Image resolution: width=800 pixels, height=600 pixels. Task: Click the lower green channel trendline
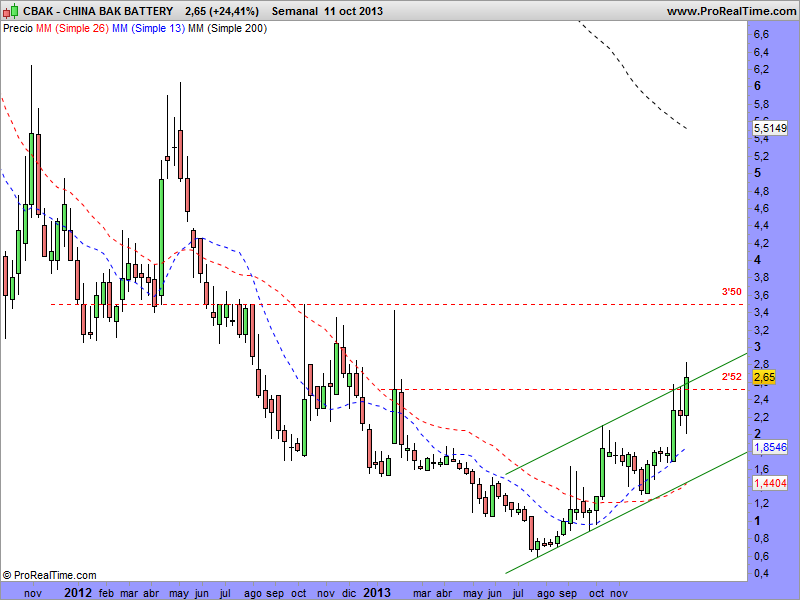[x=626, y=513]
